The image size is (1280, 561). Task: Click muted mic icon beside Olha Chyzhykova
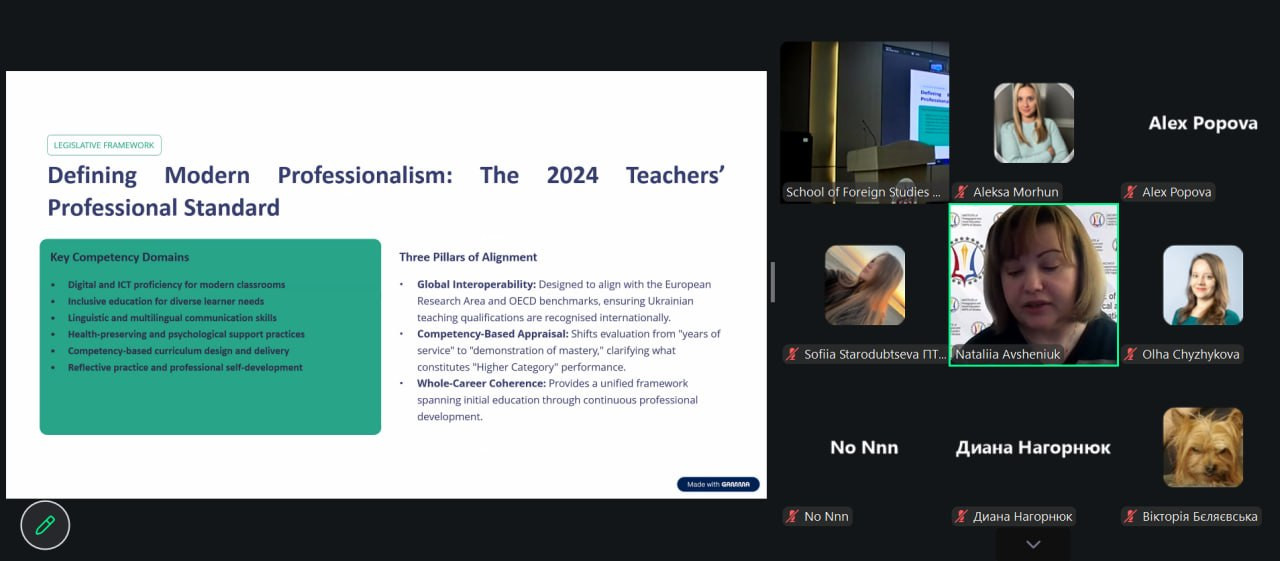tap(1131, 354)
